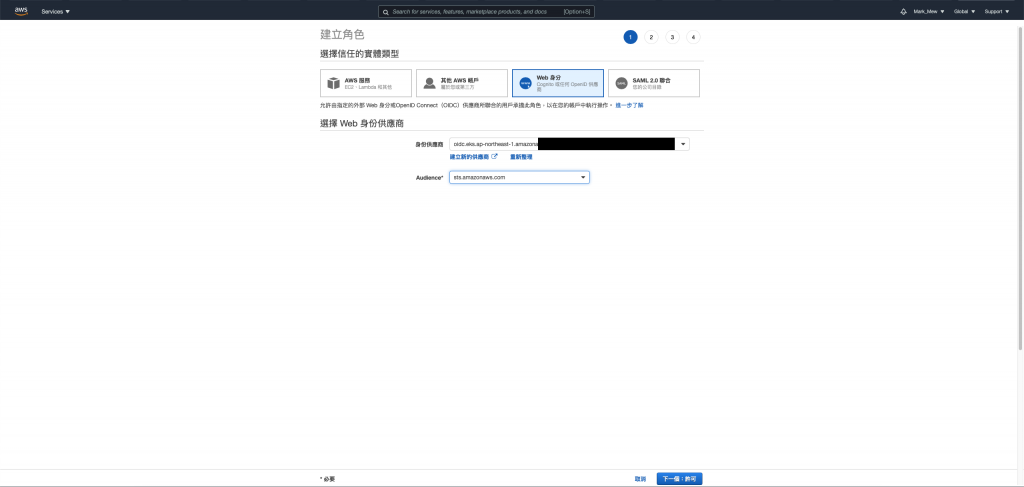Click external link icon beside 建立新的供應商
Image resolution: width=1024 pixels, height=487 pixels.
tap(494, 157)
